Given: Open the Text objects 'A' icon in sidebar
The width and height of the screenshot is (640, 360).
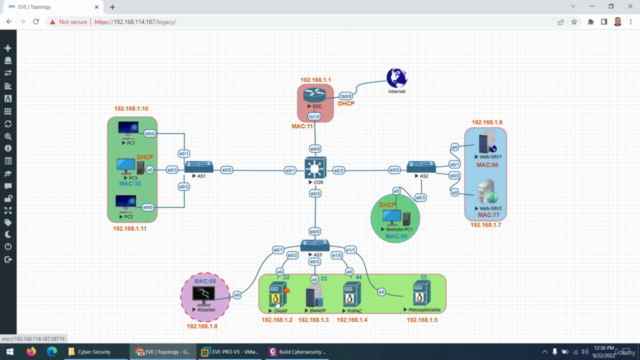Looking at the screenshot, I should [x=8, y=98].
